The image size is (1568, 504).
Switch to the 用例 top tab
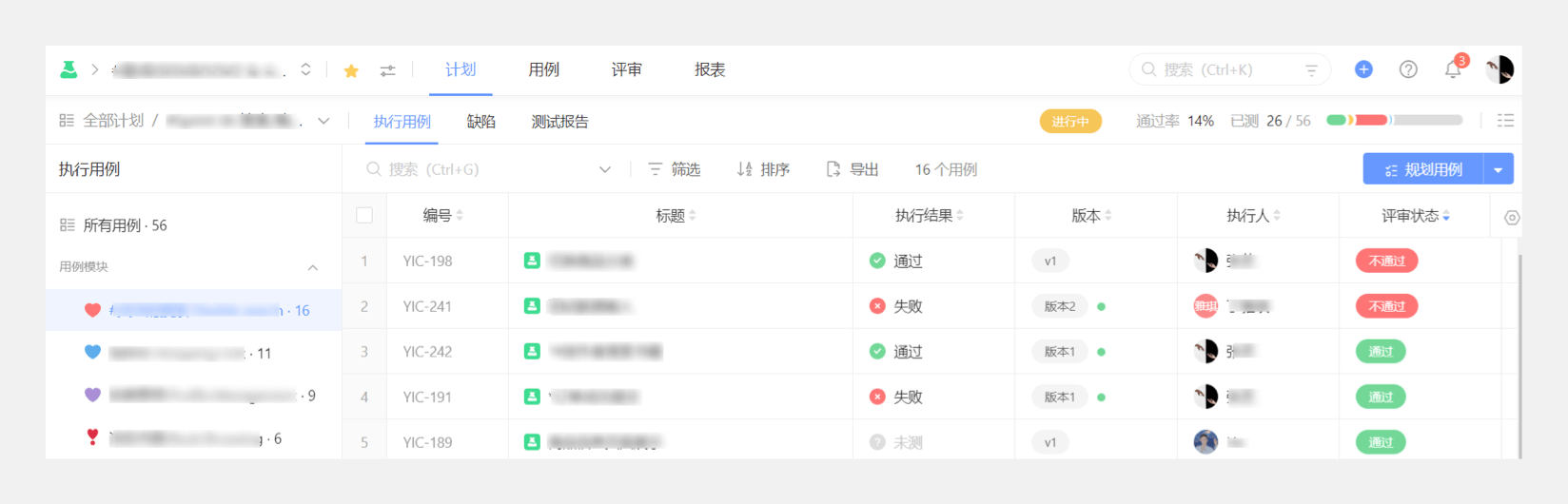[x=543, y=69]
